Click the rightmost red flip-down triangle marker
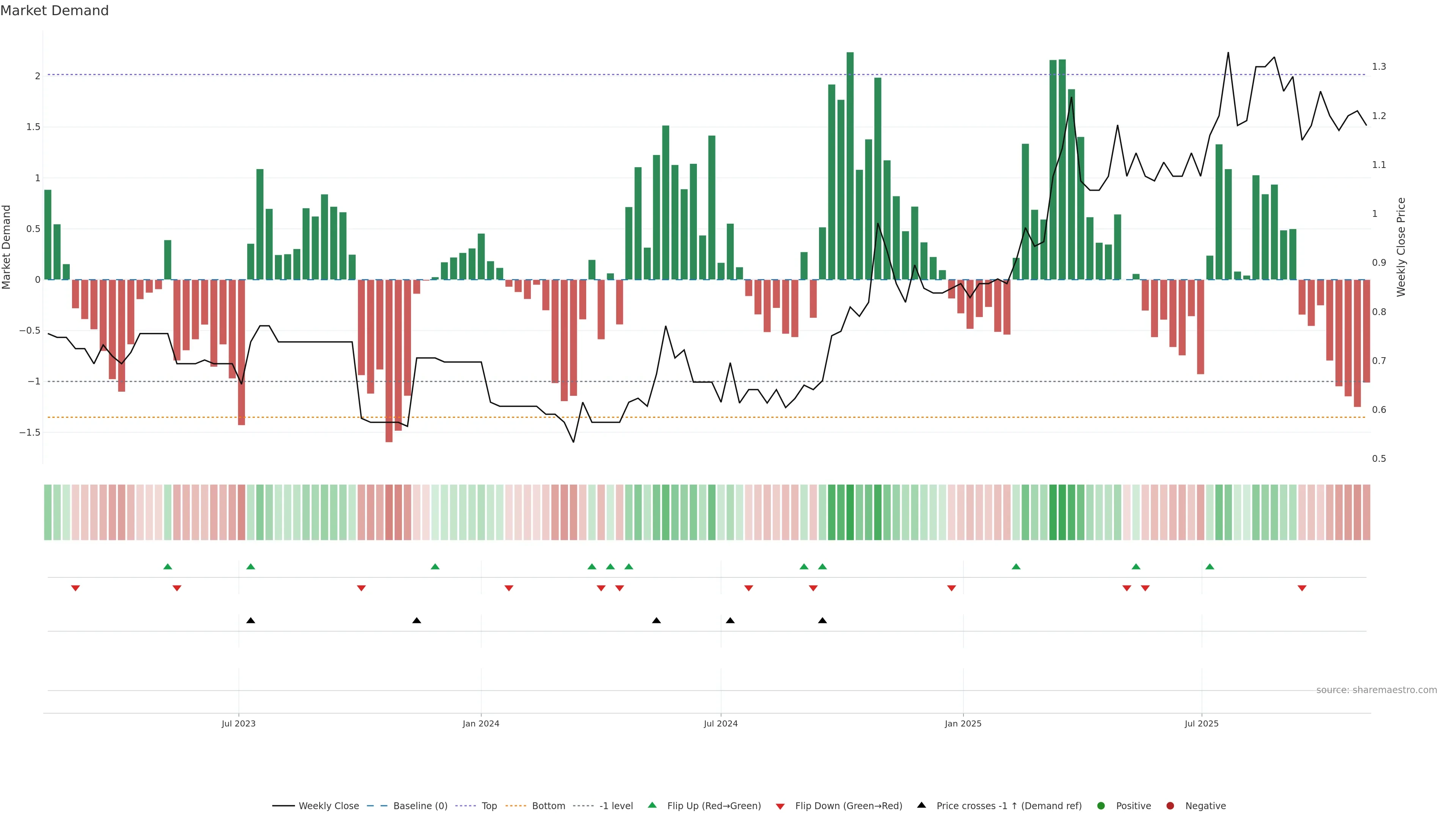 coord(1302,588)
